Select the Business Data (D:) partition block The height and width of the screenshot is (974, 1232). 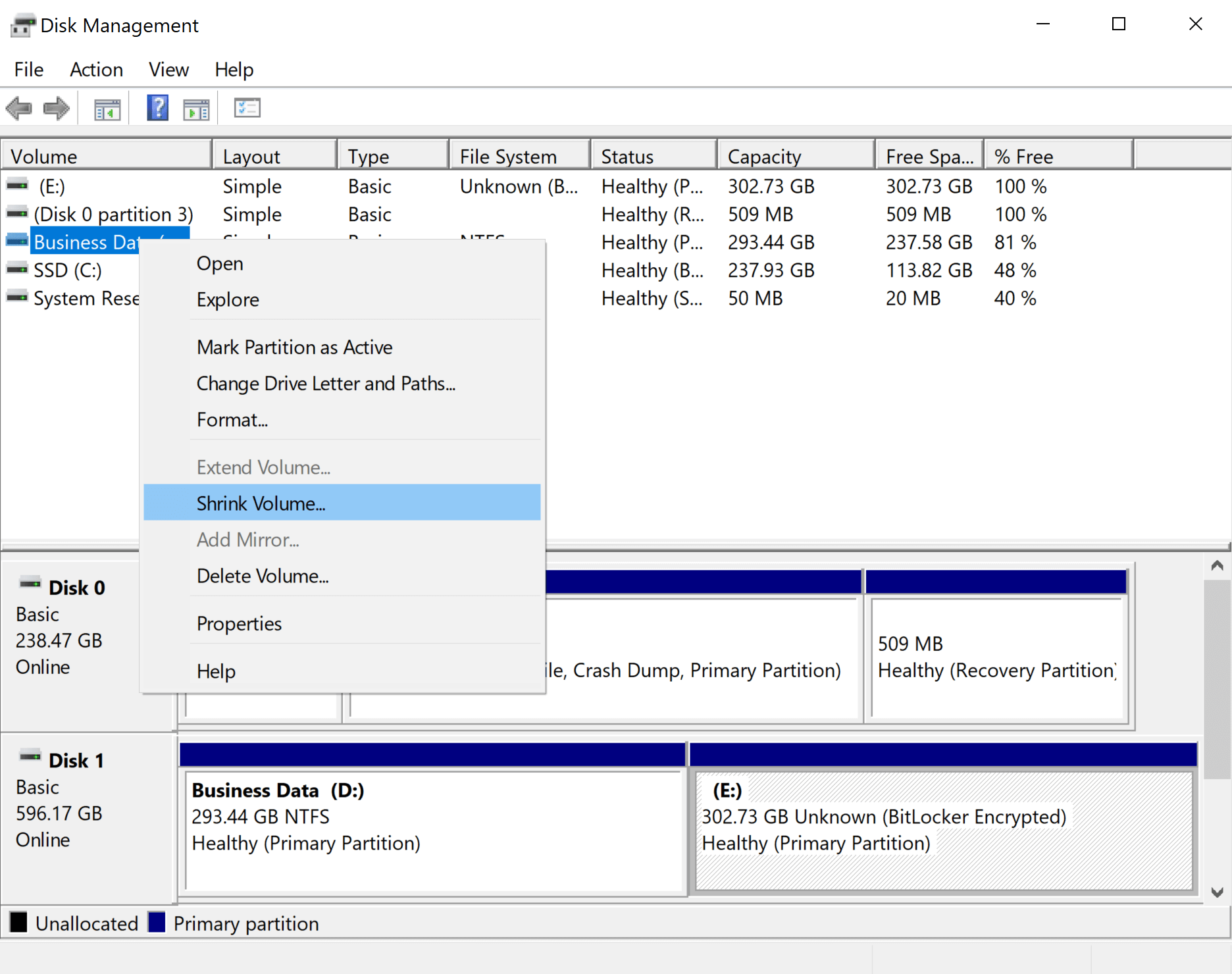(432, 829)
